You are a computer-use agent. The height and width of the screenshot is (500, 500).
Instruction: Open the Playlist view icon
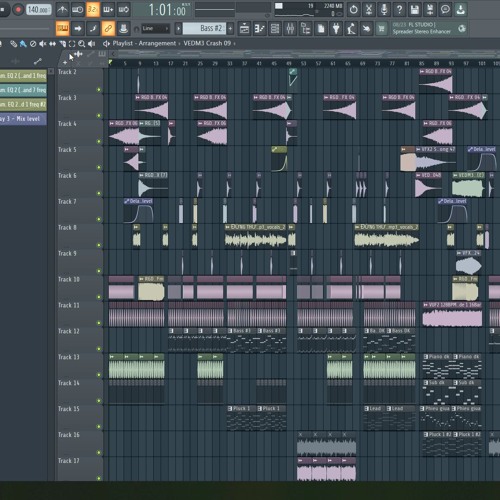click(244, 29)
